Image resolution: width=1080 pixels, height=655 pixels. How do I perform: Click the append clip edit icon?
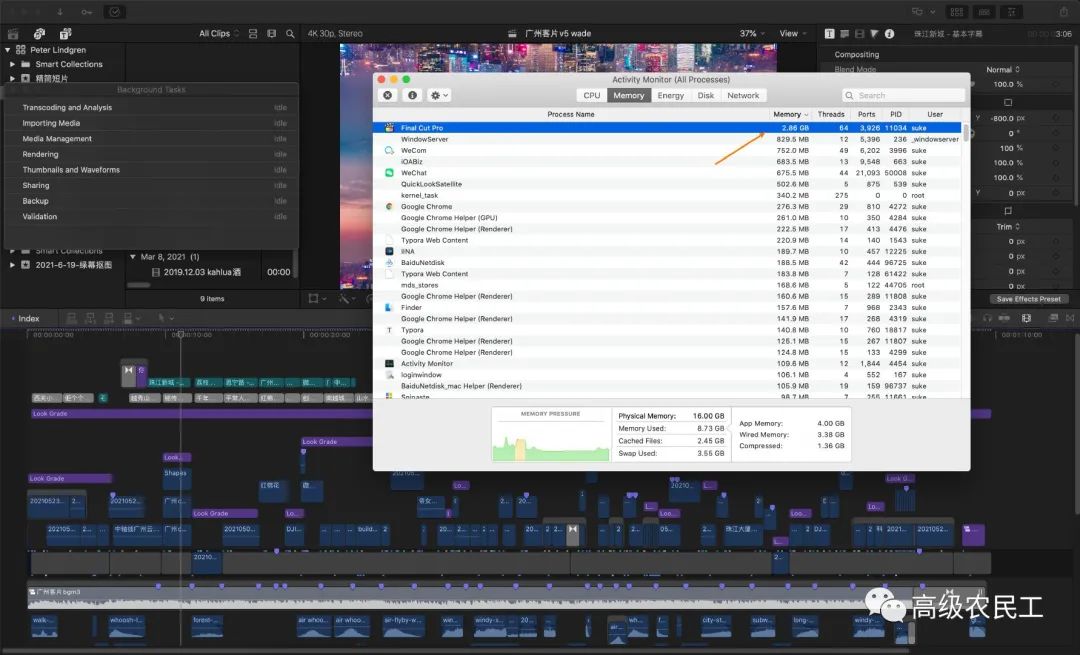pyautogui.click(x=109, y=318)
